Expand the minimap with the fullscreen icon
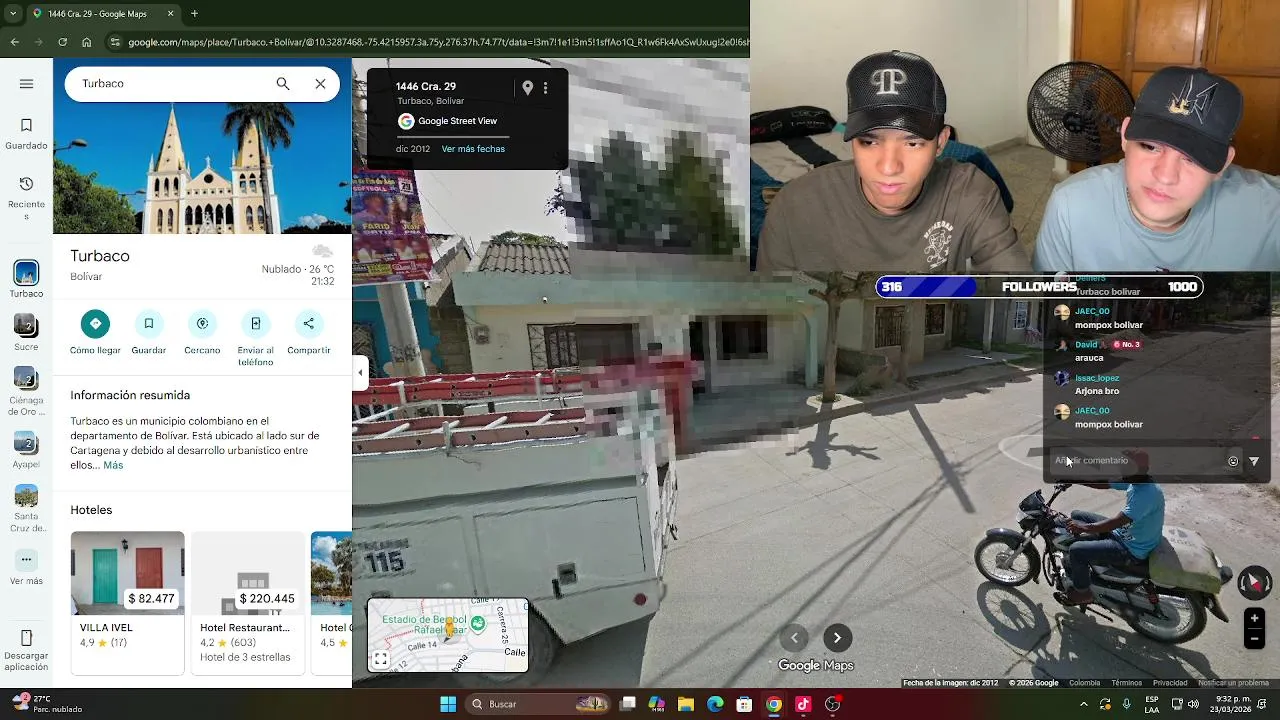This screenshot has width=1280, height=720. pos(380,659)
